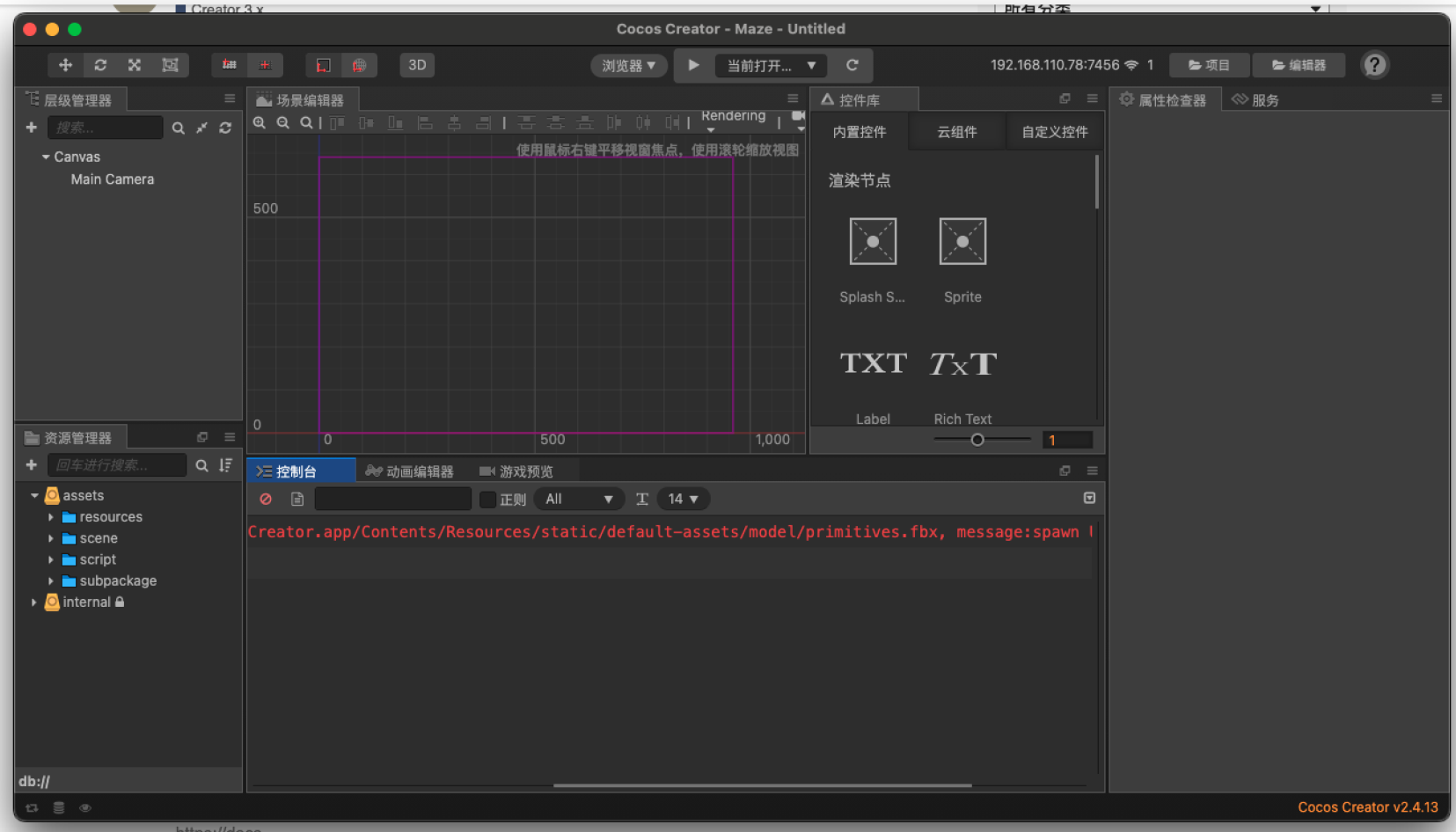Open the 当前打开... scene dropdown

(772, 65)
